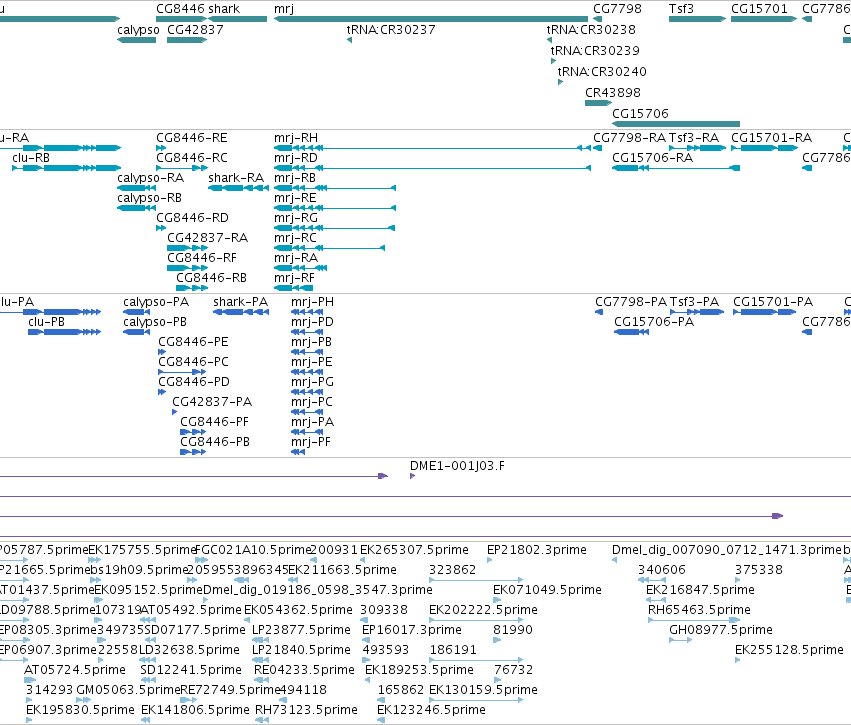The image size is (851, 725).
Task: Click the CG15701 gene label
Action: (759, 9)
